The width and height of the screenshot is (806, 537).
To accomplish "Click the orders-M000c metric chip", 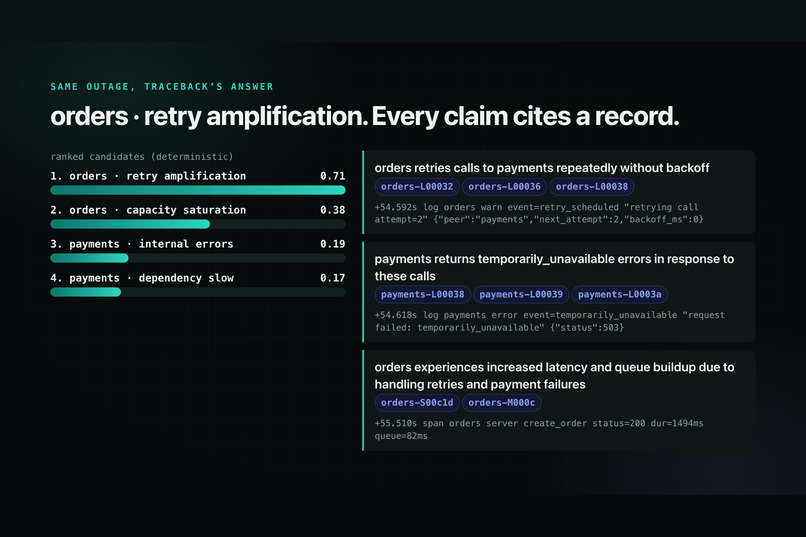I will point(502,403).
